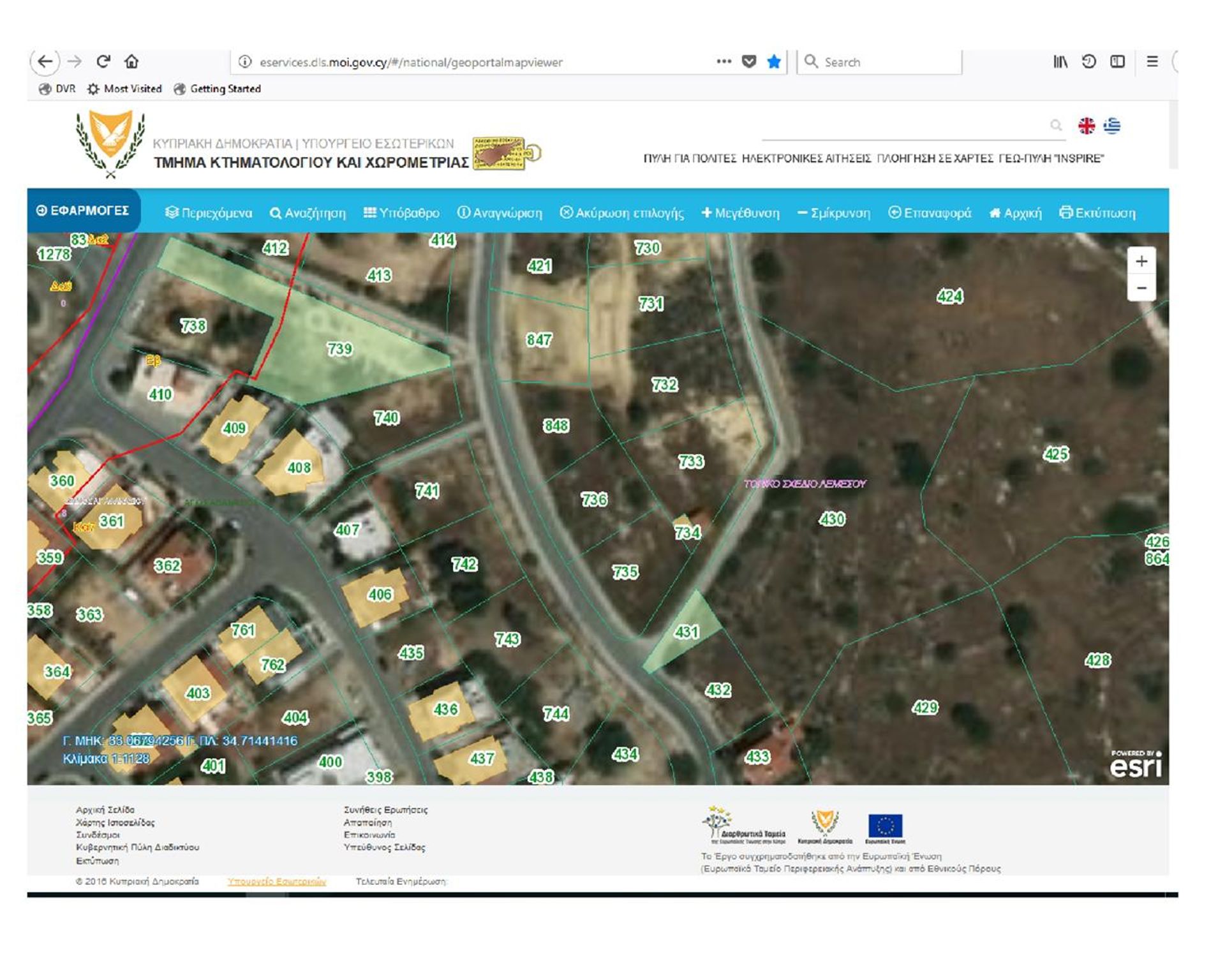Select parcel 431 on the map
1225x980 pixels.
point(687,632)
